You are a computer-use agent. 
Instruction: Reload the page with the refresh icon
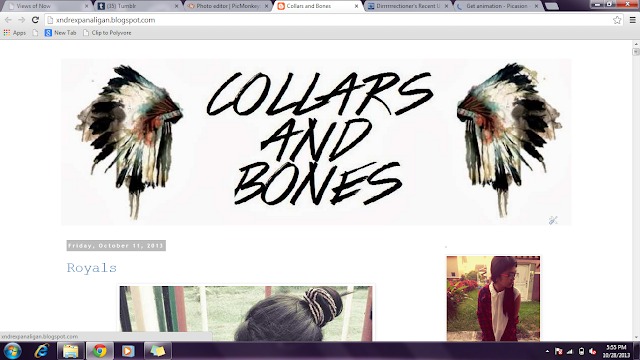pos(36,20)
